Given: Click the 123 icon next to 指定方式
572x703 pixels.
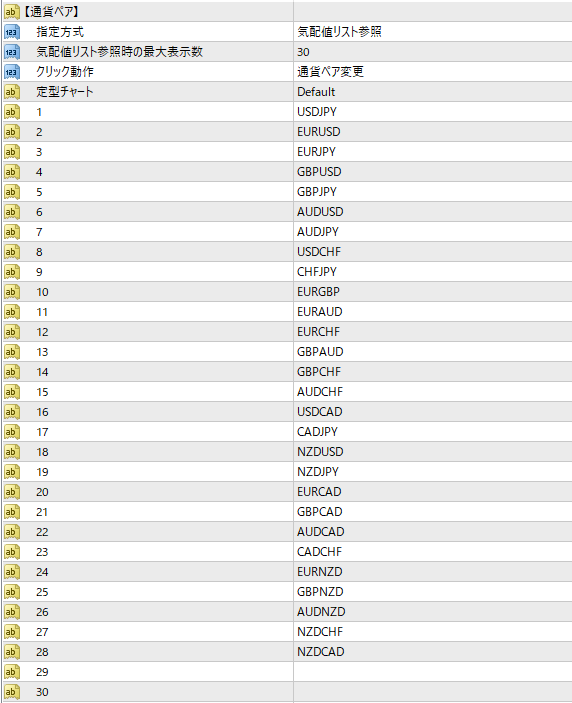Looking at the screenshot, I should click(x=12, y=32).
